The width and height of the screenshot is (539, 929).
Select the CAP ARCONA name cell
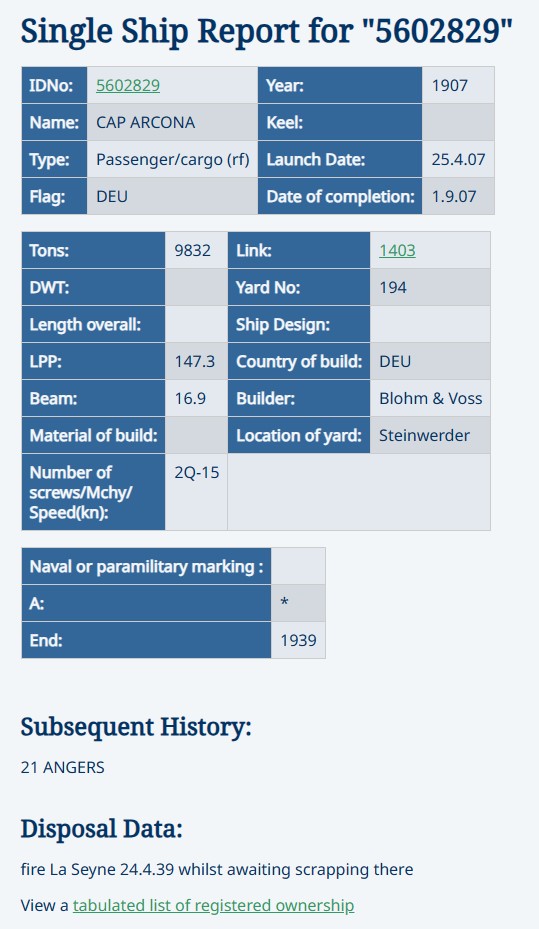(x=172, y=123)
